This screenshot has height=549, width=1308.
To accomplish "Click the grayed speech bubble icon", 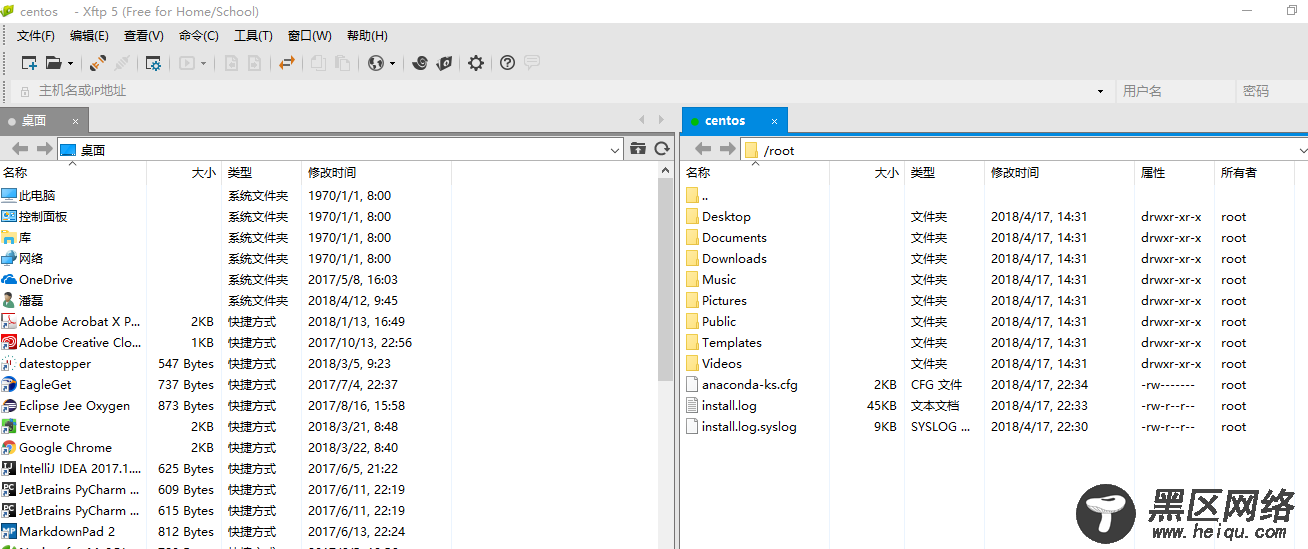I will point(531,63).
